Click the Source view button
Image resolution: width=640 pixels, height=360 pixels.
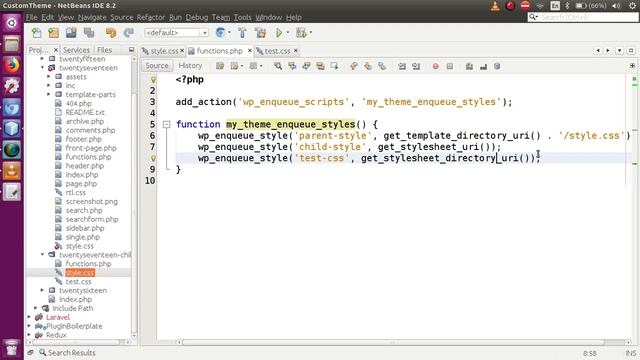click(157, 66)
